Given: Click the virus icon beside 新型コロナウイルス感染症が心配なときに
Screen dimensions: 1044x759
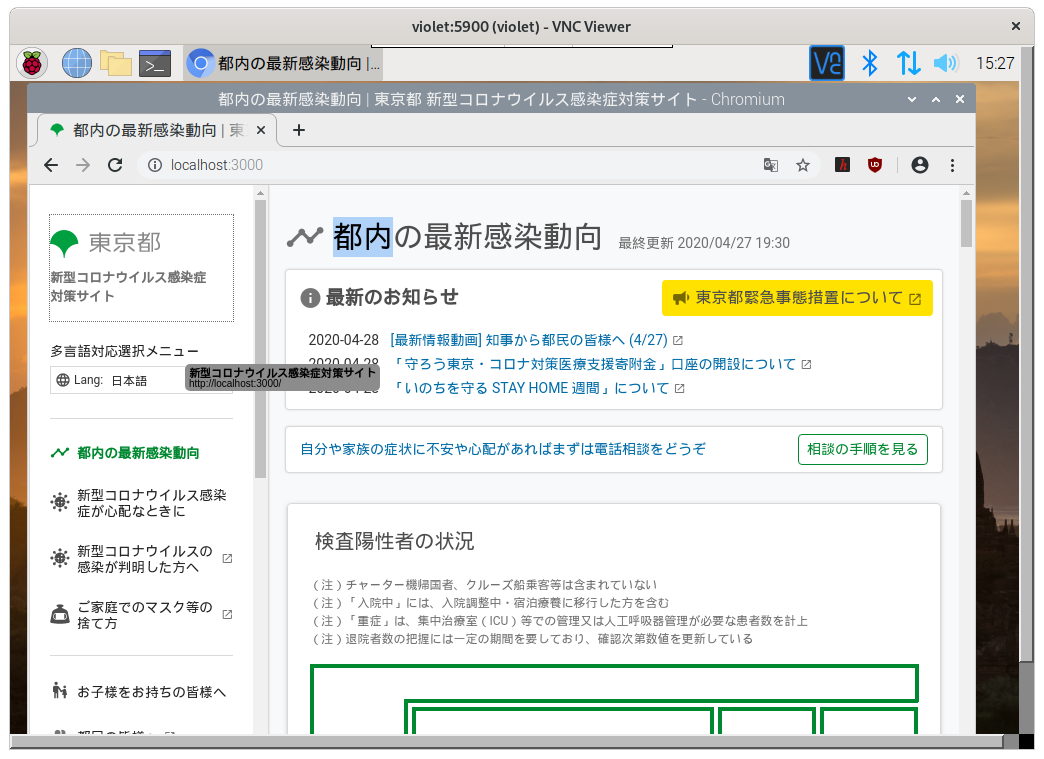Looking at the screenshot, I should [x=59, y=504].
